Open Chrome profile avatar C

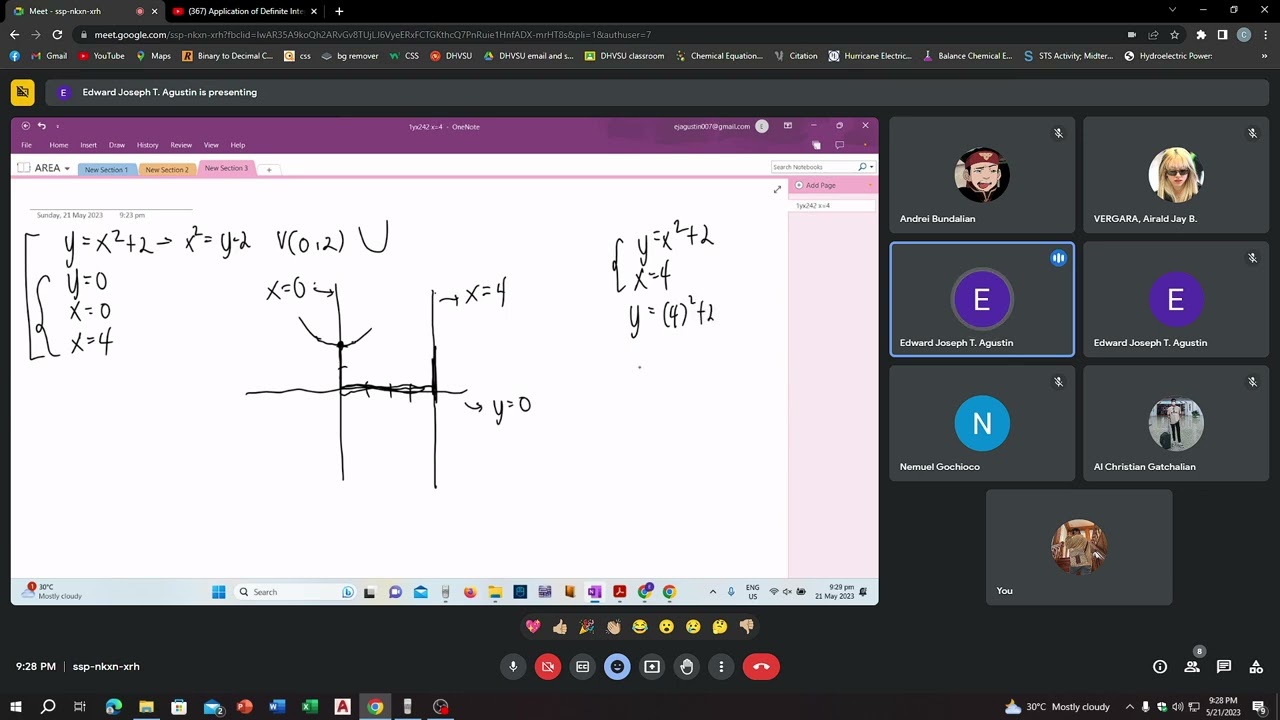point(1244,34)
